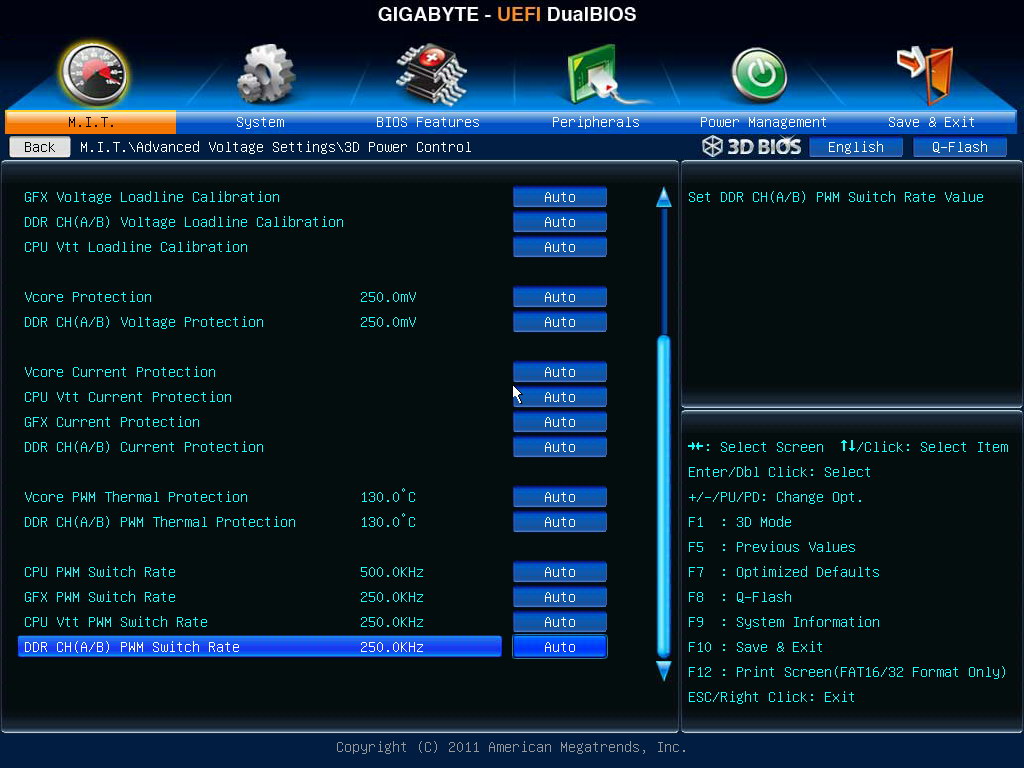Select the CPU Vtt PWM Switch Rate label
Image resolution: width=1024 pixels, height=768 pixels.
point(116,622)
